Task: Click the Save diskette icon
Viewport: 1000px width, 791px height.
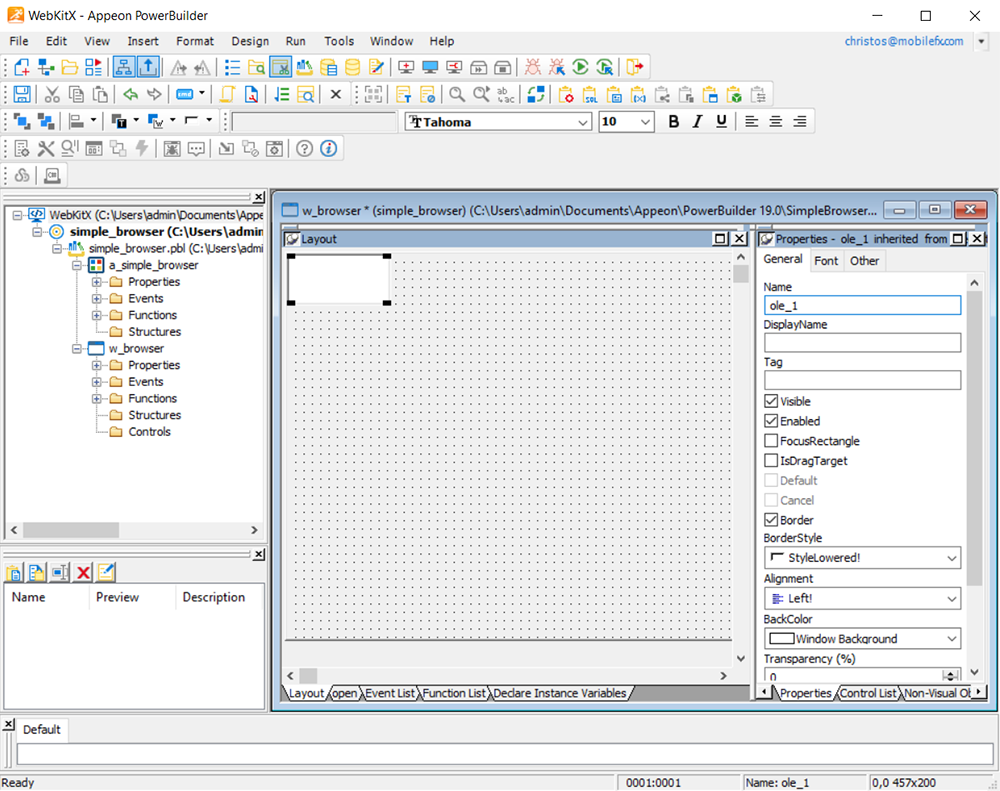Action: click(22, 94)
